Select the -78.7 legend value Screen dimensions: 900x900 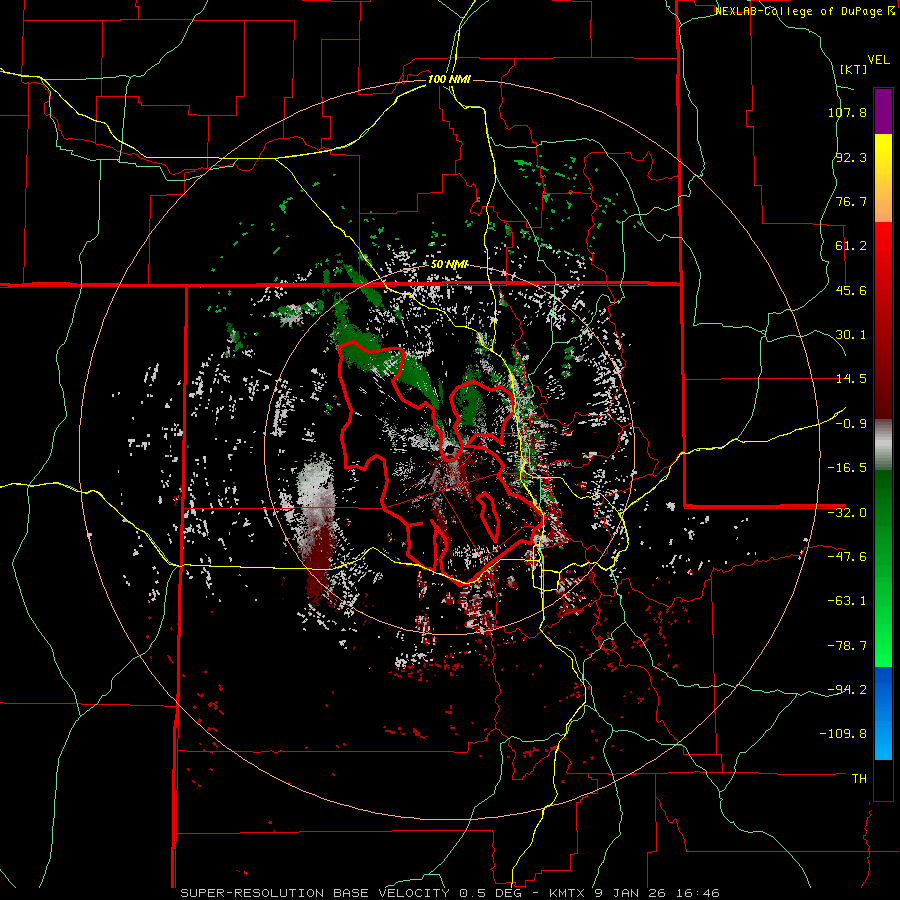[x=847, y=646]
